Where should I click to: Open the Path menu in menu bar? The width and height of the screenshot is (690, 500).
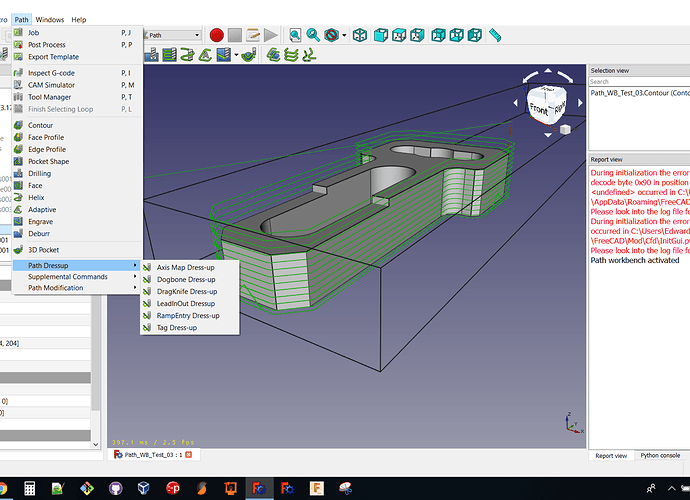click(x=21, y=20)
